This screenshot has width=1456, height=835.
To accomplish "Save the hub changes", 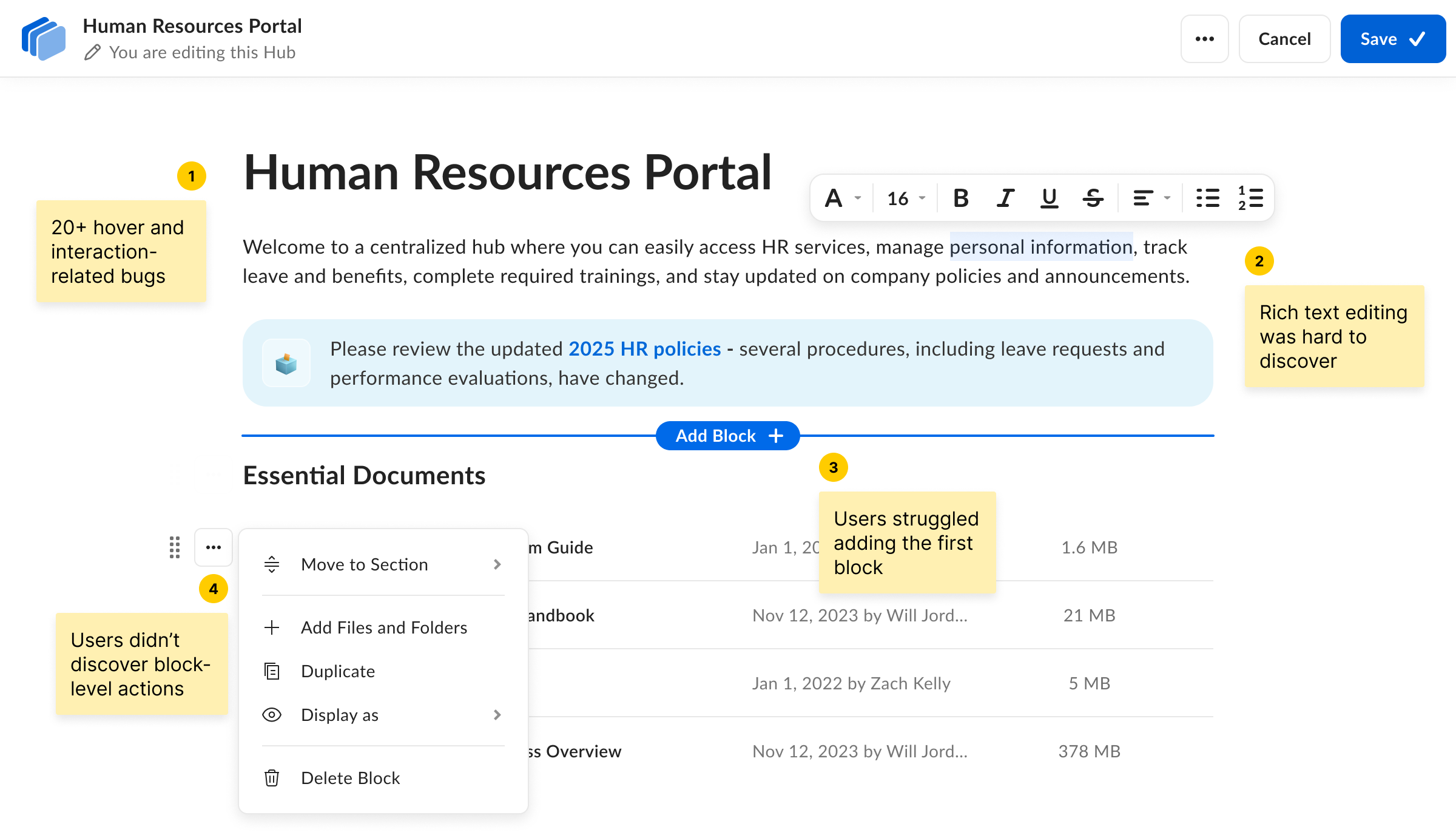I will (x=1393, y=39).
